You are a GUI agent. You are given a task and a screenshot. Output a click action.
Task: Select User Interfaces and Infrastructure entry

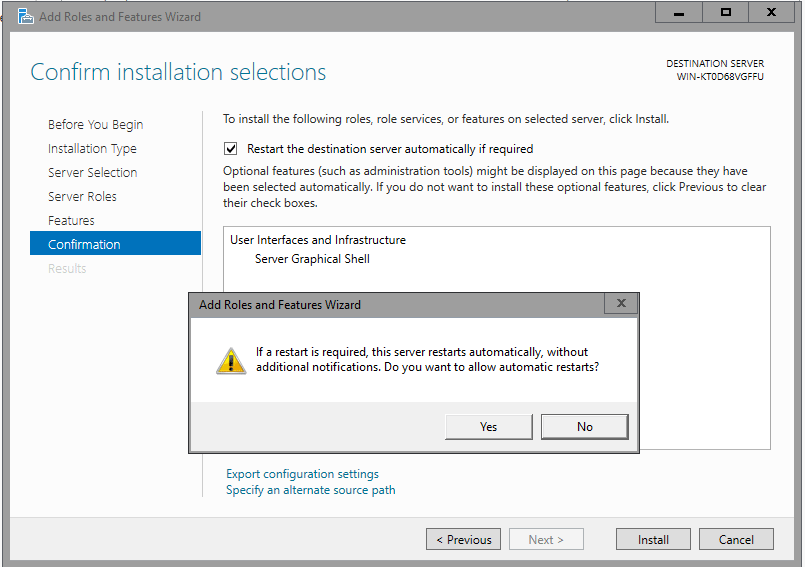[x=317, y=240]
